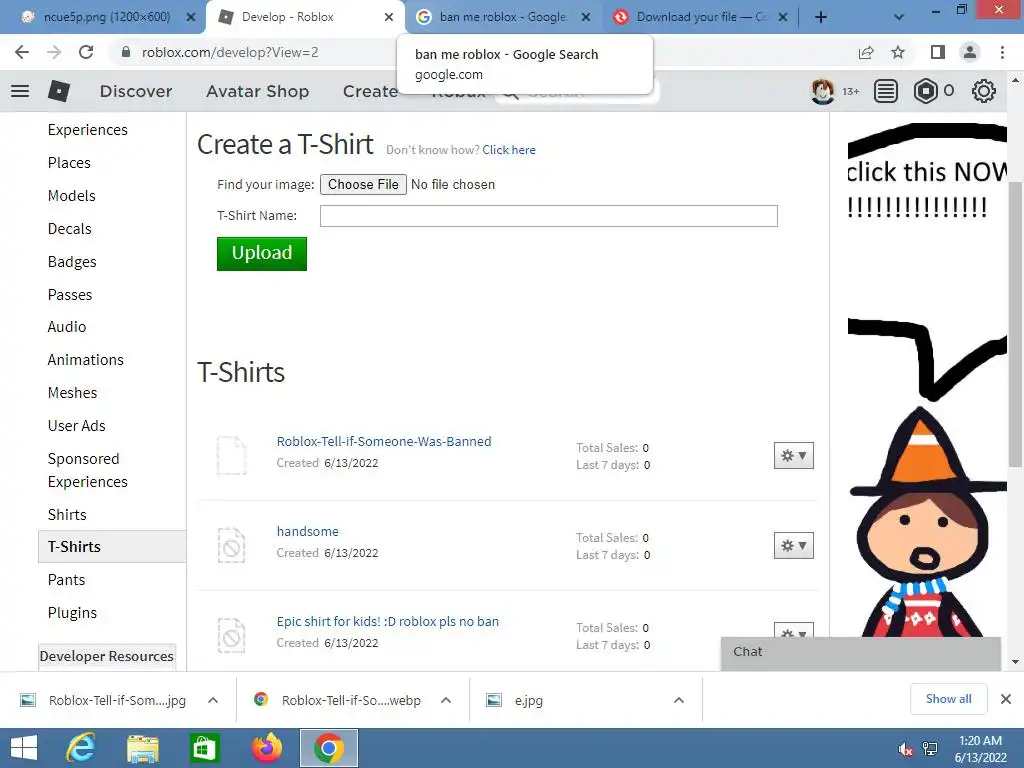1024x768 pixels.
Task: Open the Roblox avatar profile icon
Action: click(x=822, y=91)
